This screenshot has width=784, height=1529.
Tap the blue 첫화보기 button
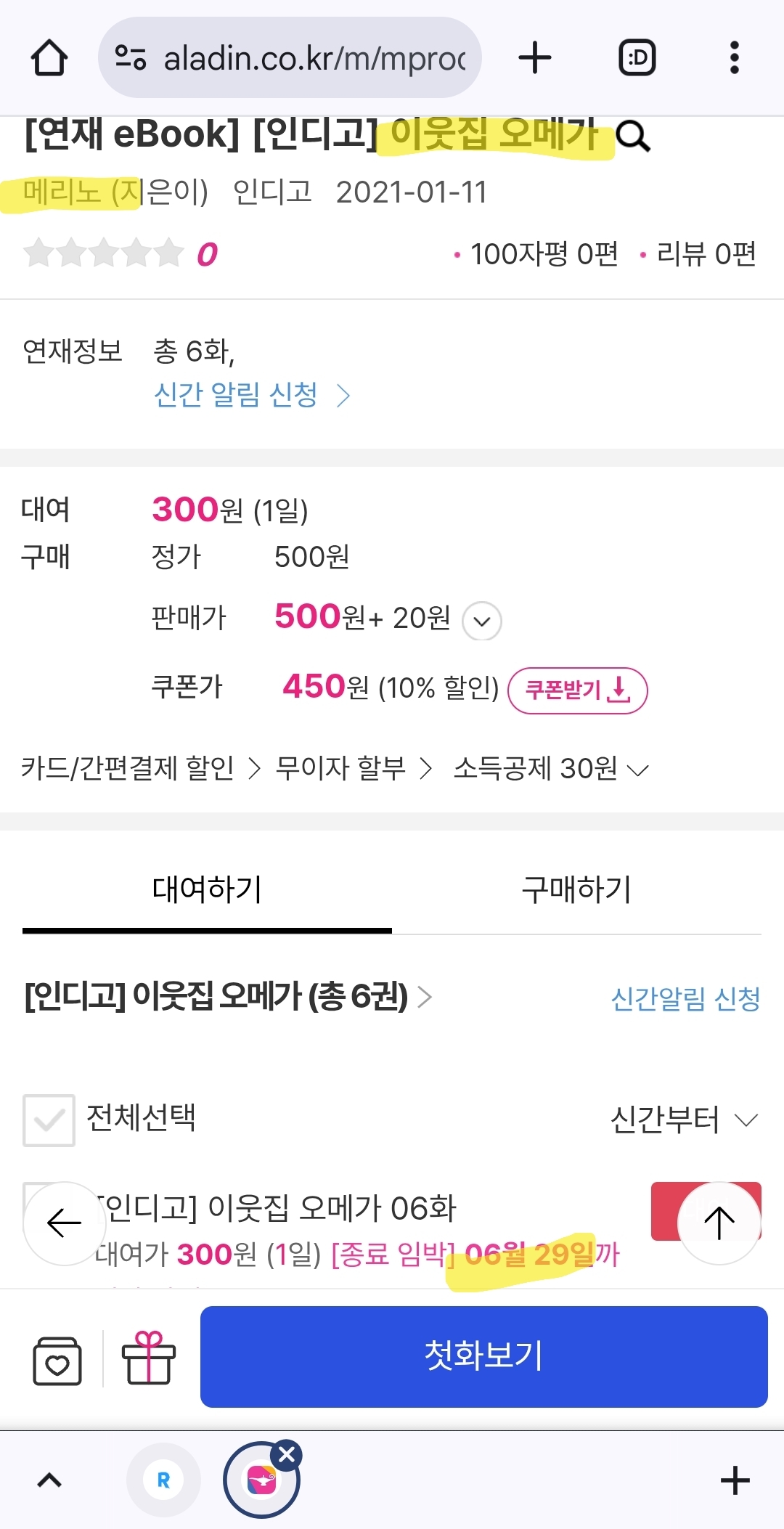(483, 1356)
